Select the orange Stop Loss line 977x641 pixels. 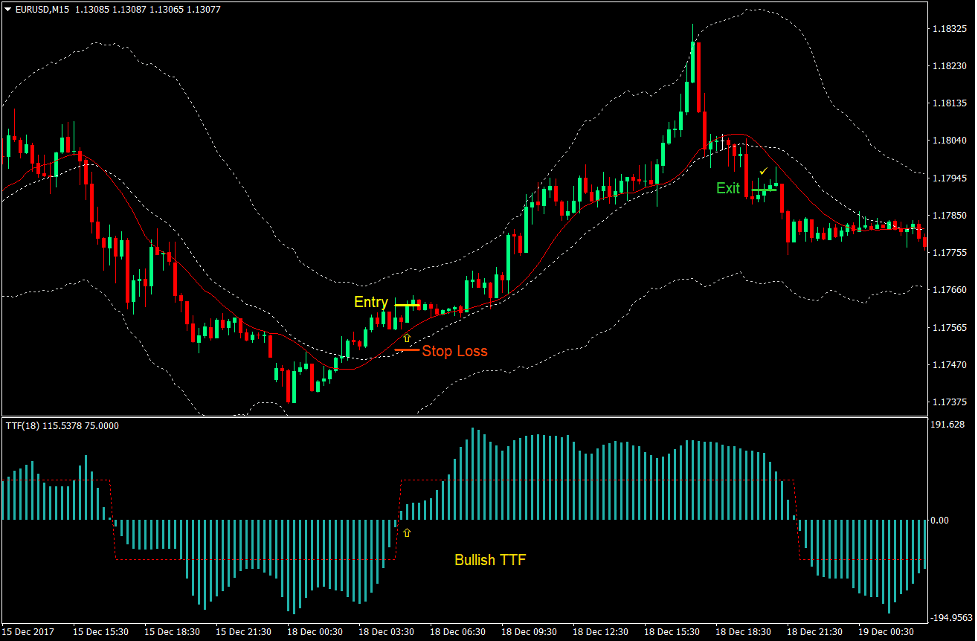(407, 351)
